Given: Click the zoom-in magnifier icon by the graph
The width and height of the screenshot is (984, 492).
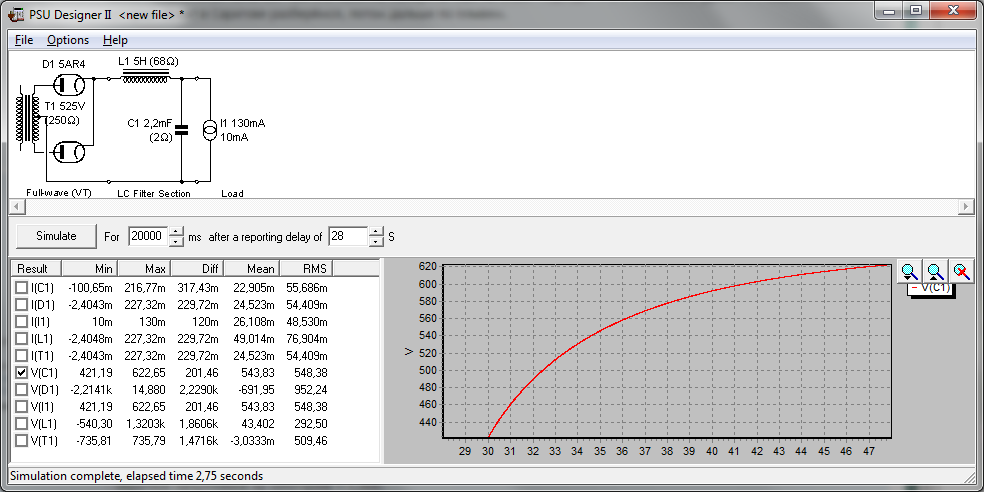Looking at the screenshot, I should coord(909,271).
